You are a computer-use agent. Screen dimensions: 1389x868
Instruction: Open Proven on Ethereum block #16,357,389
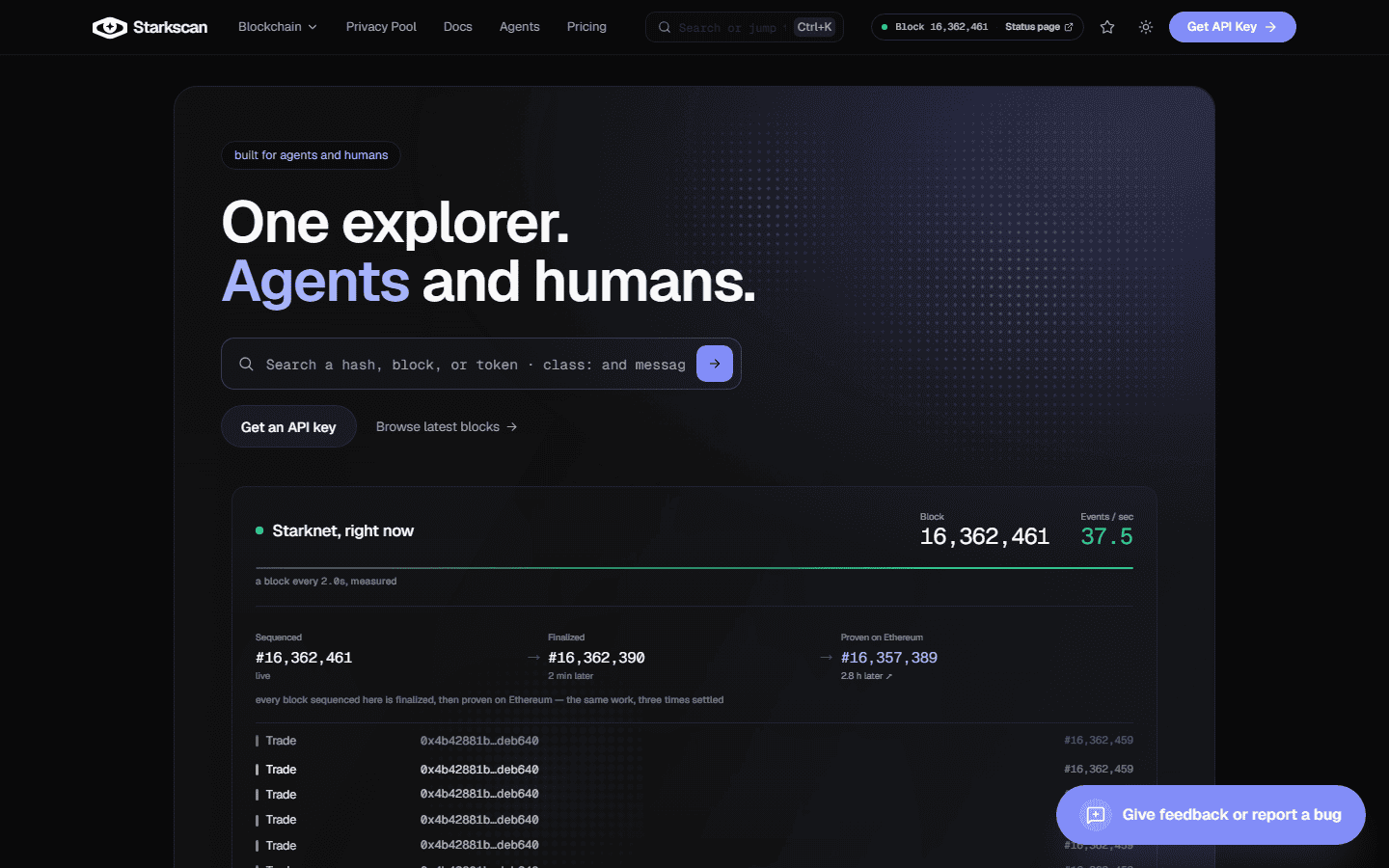click(x=889, y=658)
